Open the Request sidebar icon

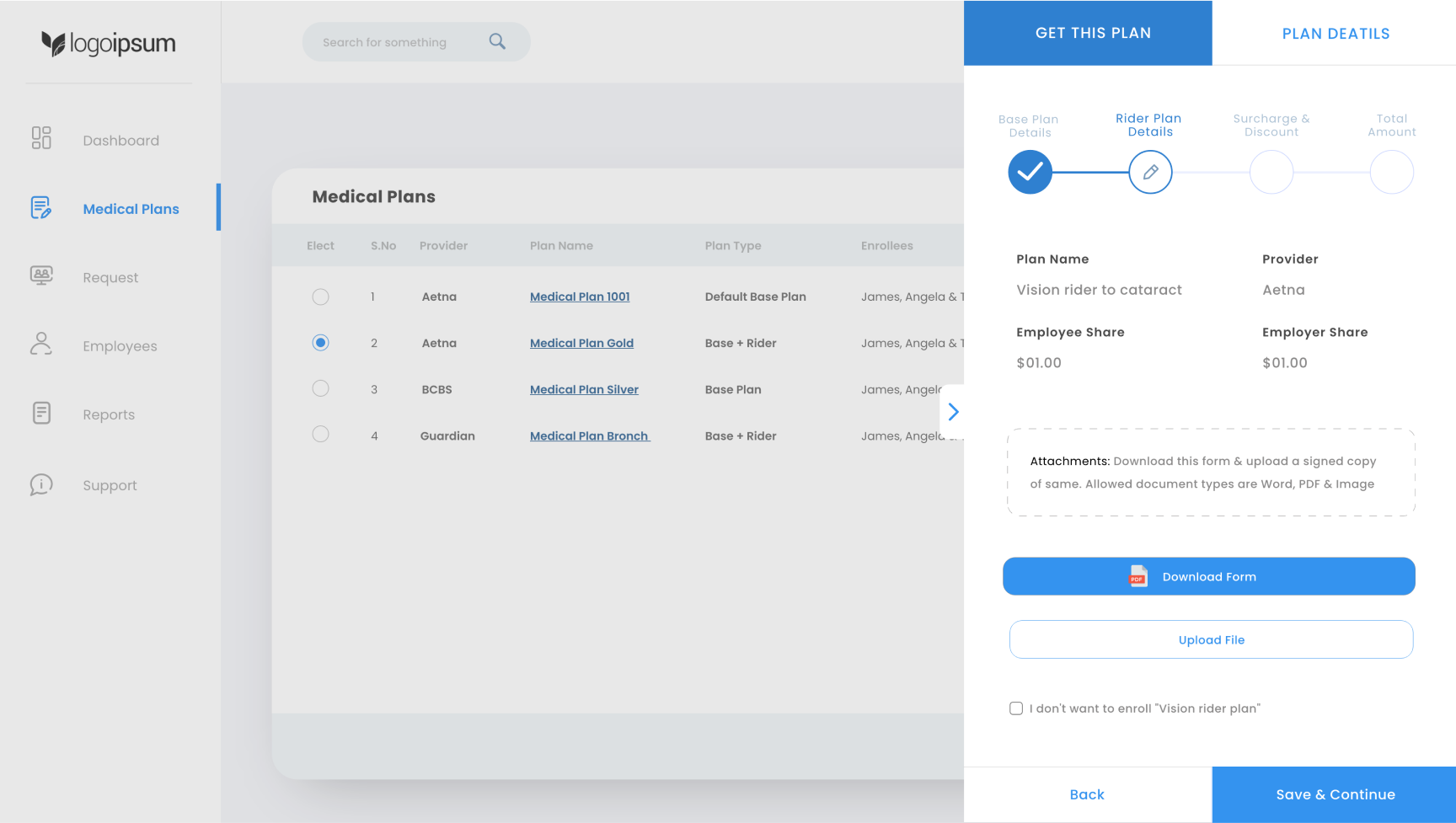tap(41, 275)
